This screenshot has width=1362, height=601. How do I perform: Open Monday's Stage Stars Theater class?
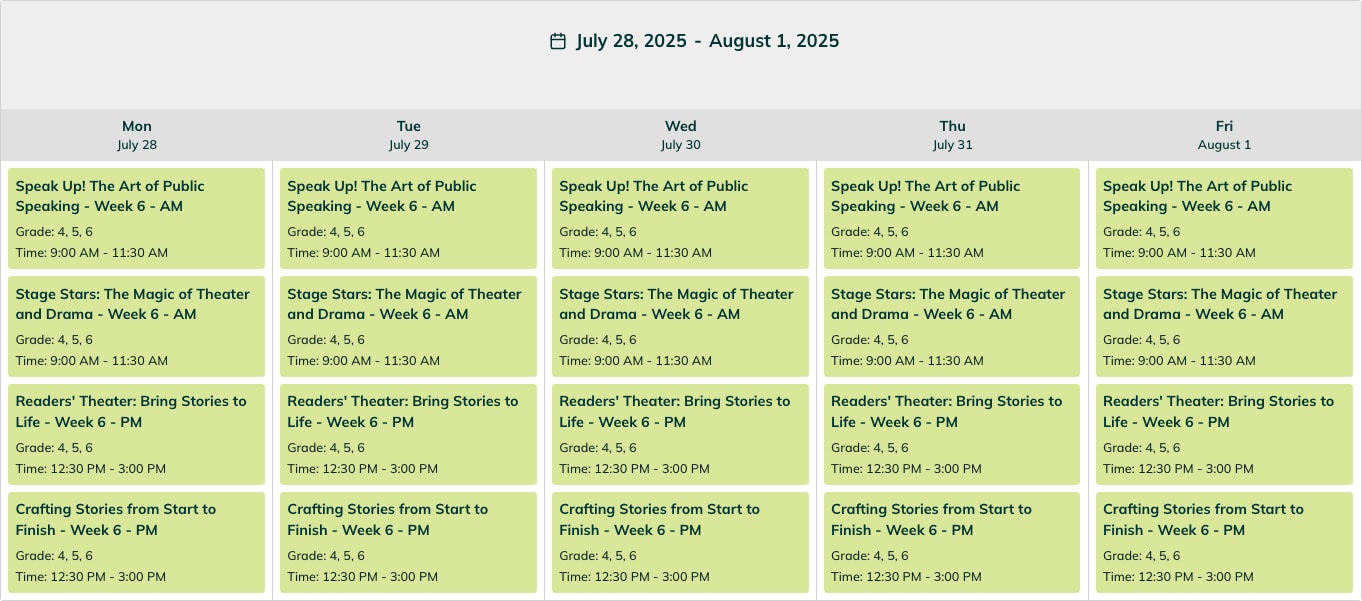(136, 326)
